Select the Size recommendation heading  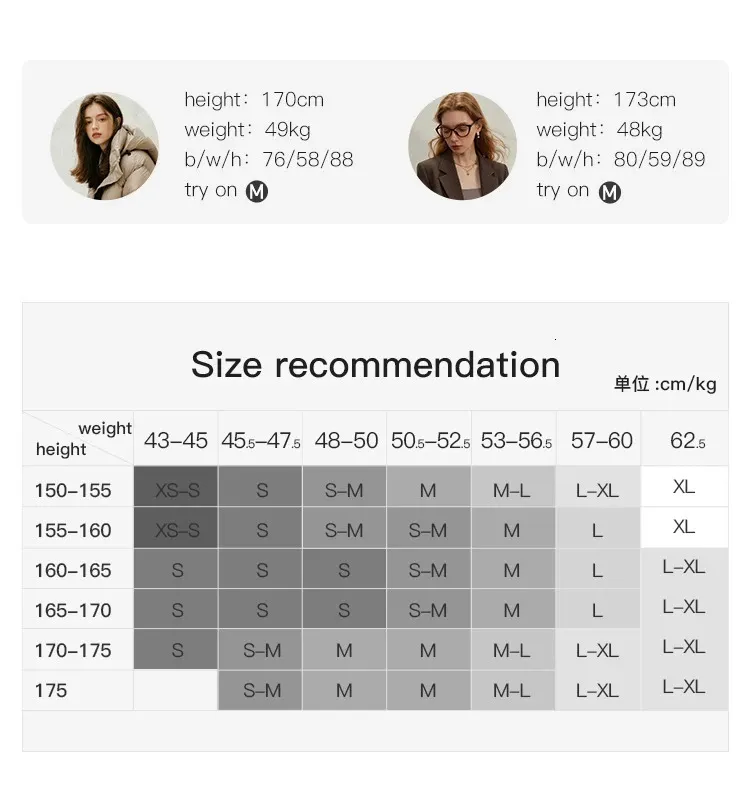click(375, 364)
